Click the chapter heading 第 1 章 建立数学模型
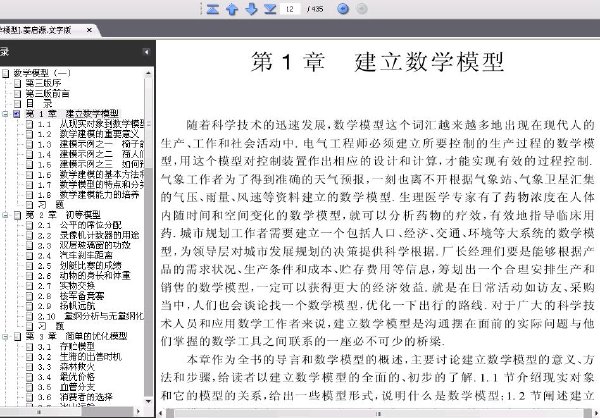 [377, 62]
